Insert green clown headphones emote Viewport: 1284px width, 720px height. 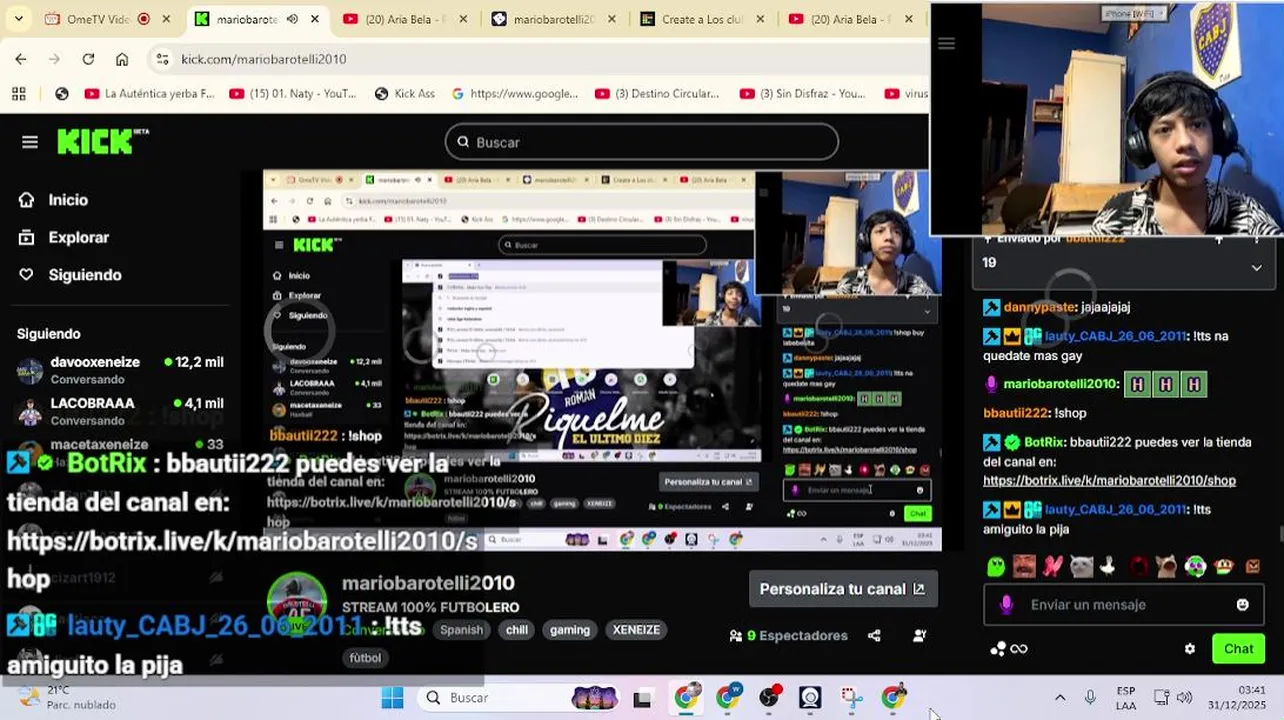1195,567
